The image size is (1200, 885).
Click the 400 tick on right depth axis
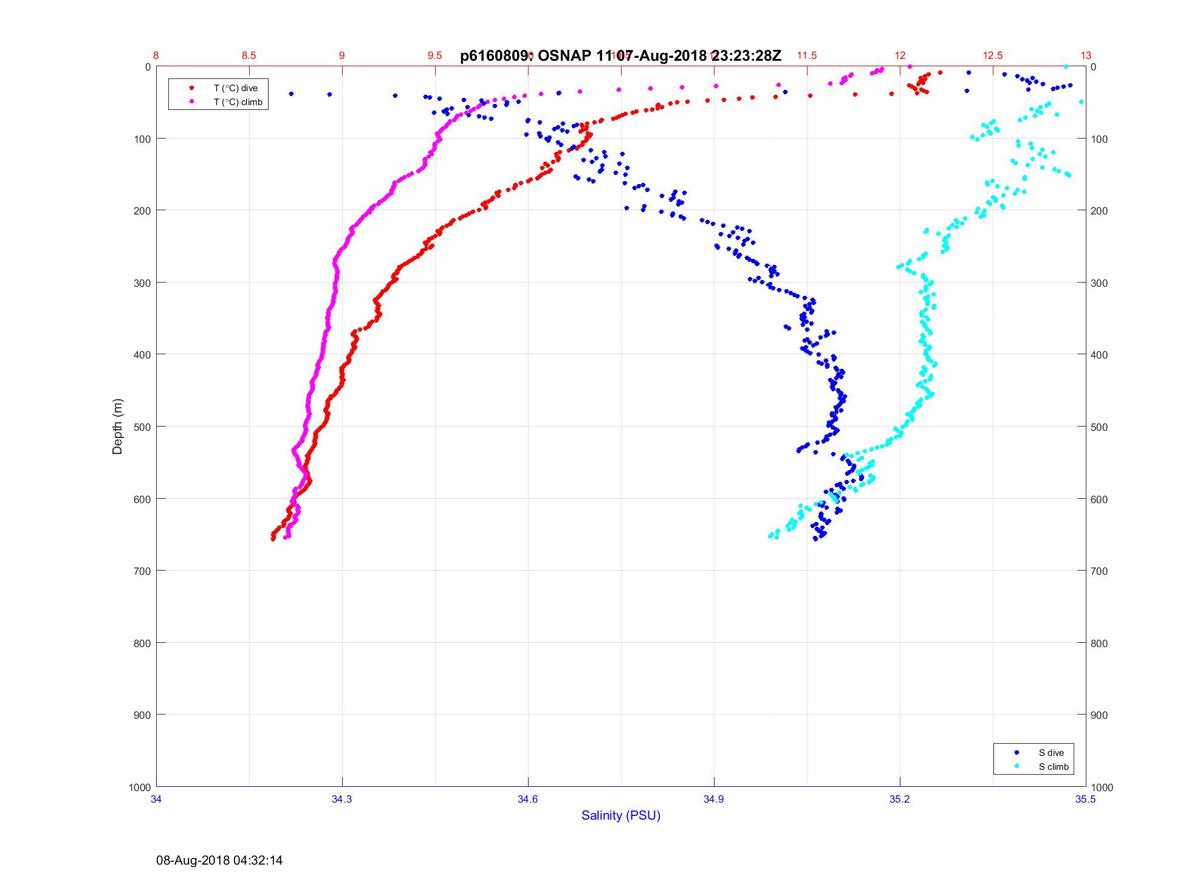pos(1100,355)
